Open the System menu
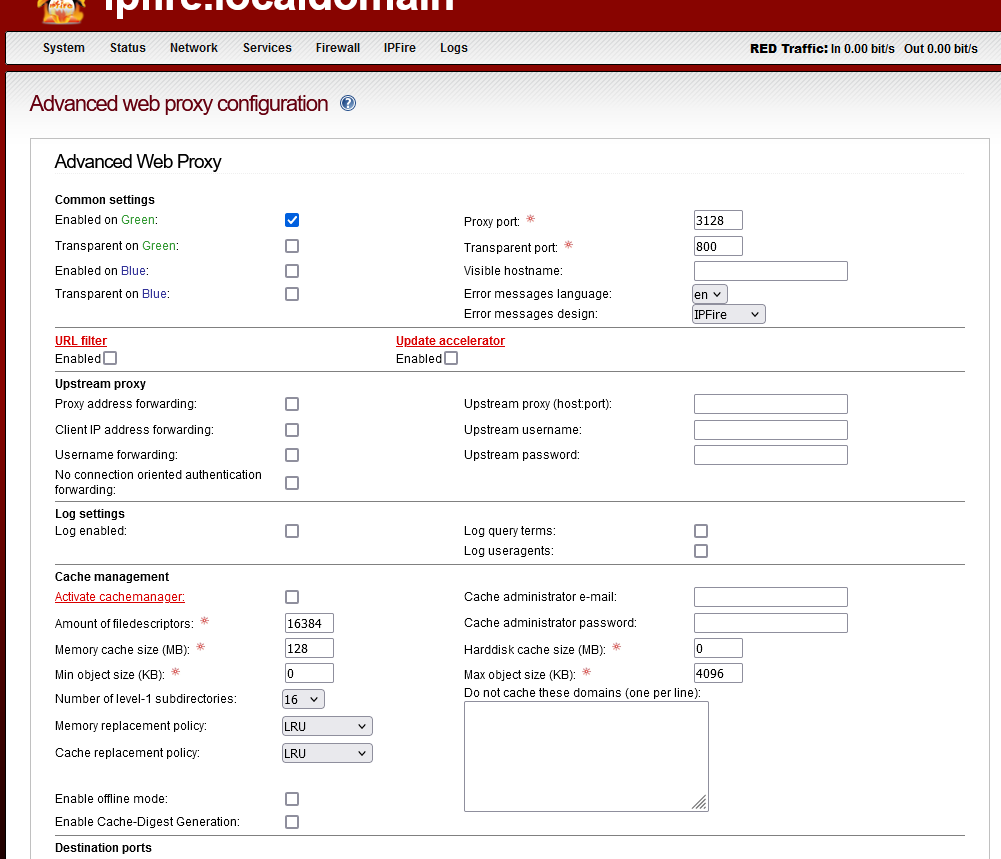 pos(64,48)
